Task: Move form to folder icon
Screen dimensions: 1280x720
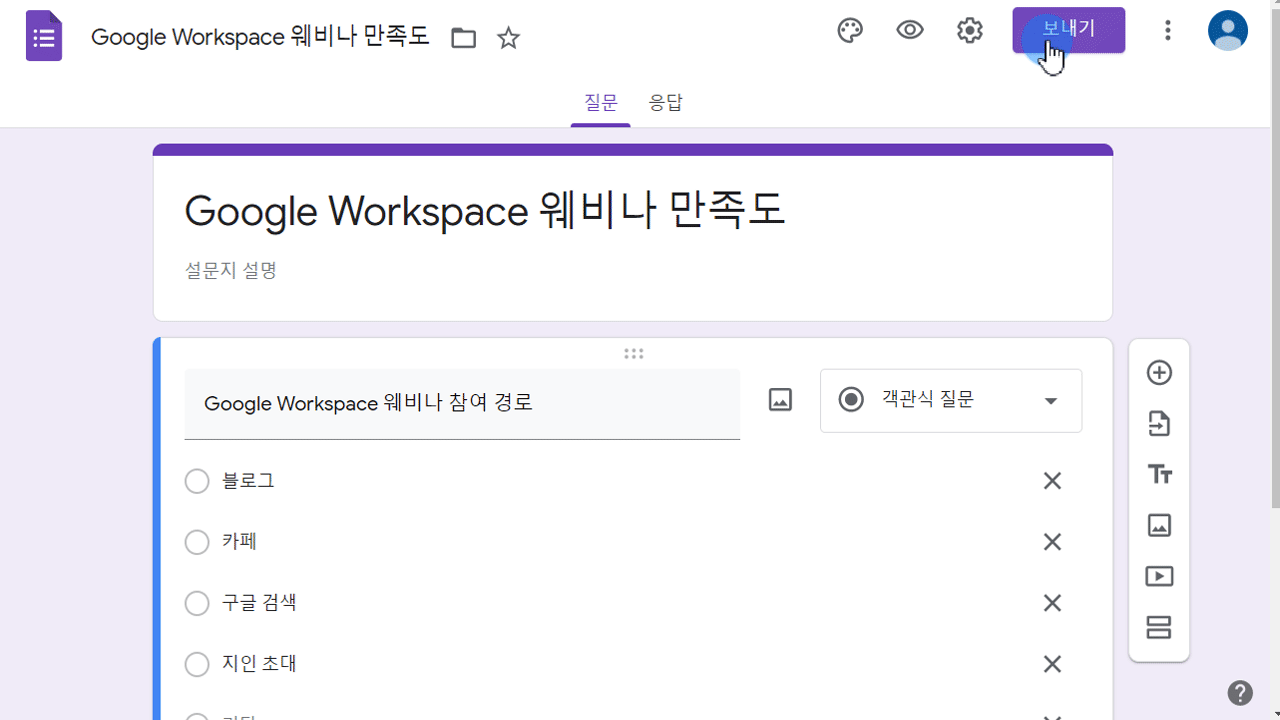Action: [463, 38]
